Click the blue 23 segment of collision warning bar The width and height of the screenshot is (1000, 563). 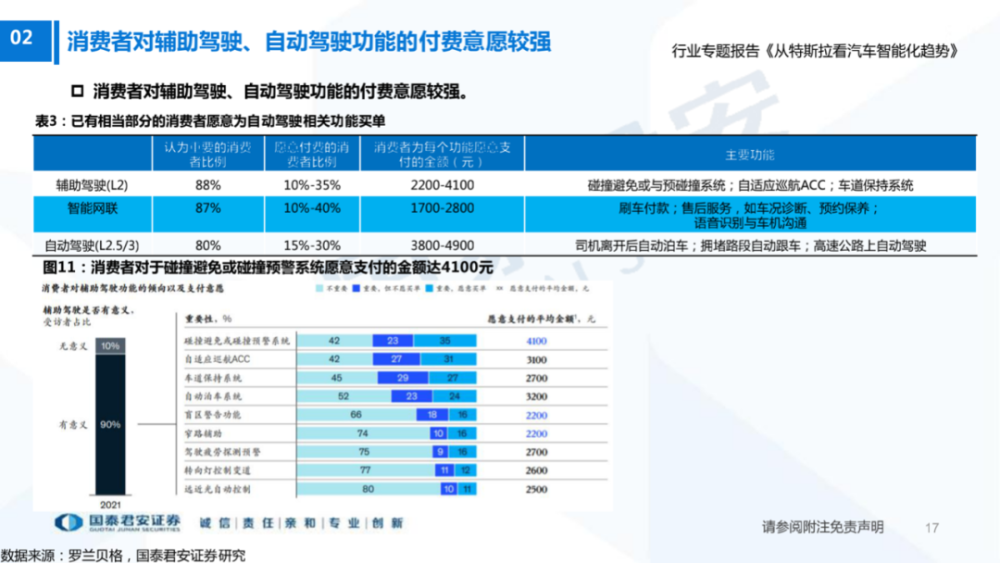coord(393,341)
